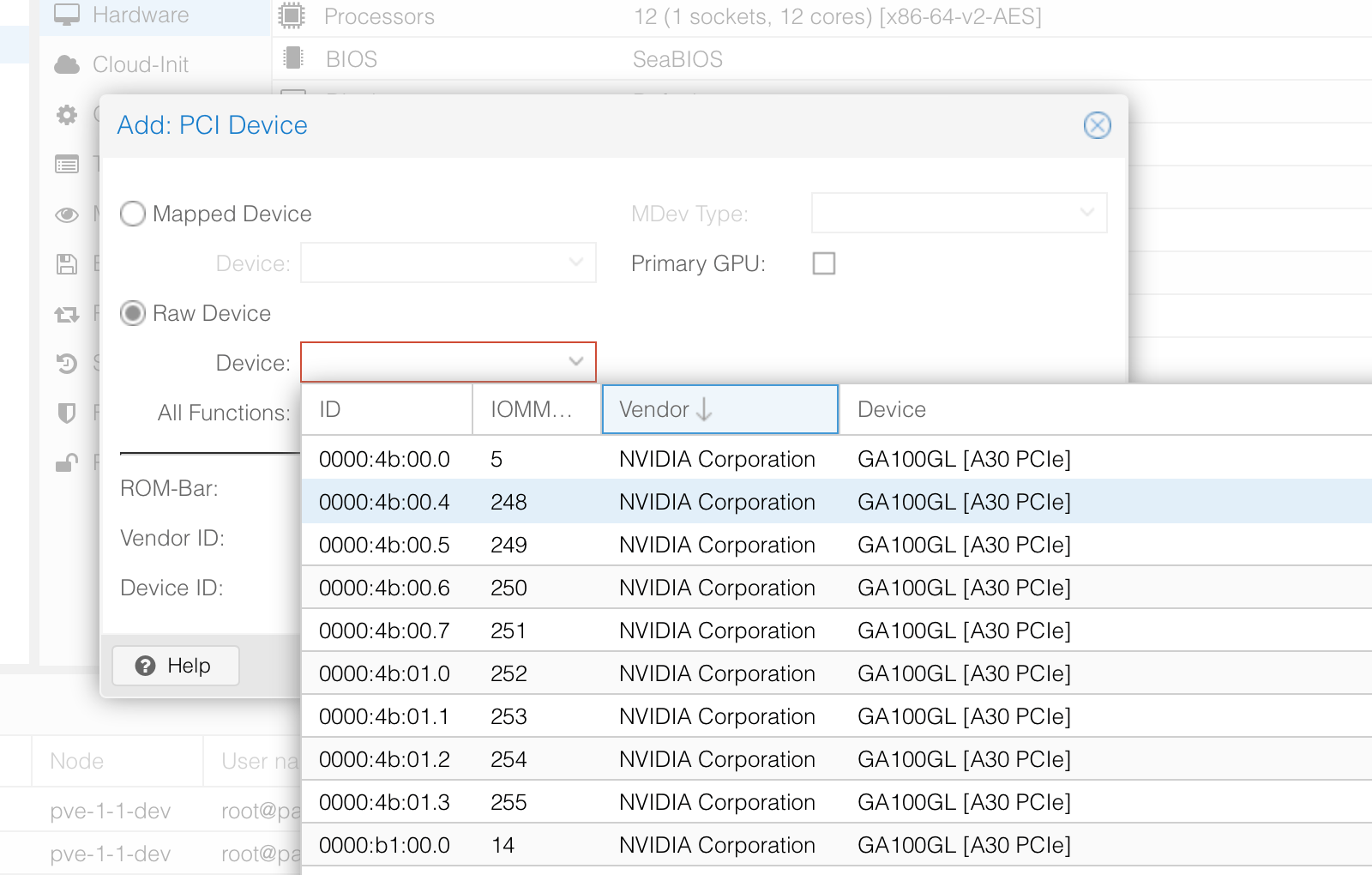Sort by the Vendor column header
This screenshot has height=875, width=1372.
coord(720,409)
